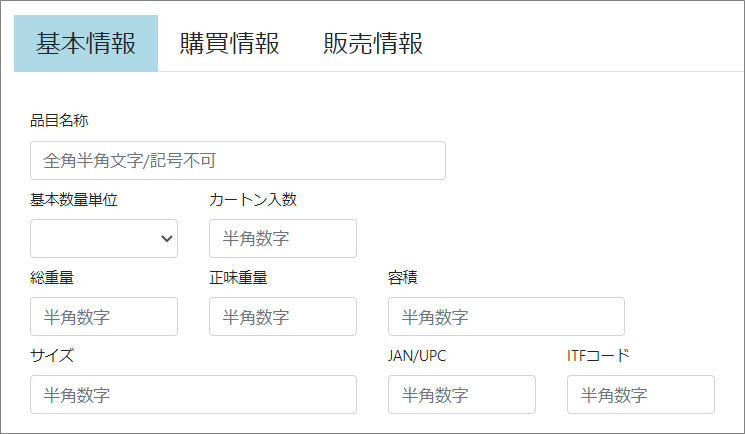Expand the 基本数量単位 dropdown
Image resolution: width=745 pixels, height=434 pixels.
tap(104, 238)
